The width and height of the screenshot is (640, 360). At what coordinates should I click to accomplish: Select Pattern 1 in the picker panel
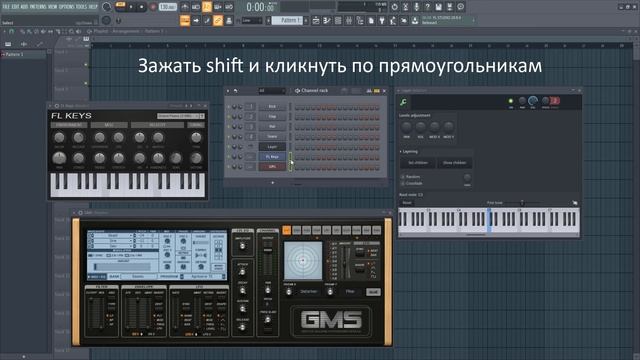(24, 54)
